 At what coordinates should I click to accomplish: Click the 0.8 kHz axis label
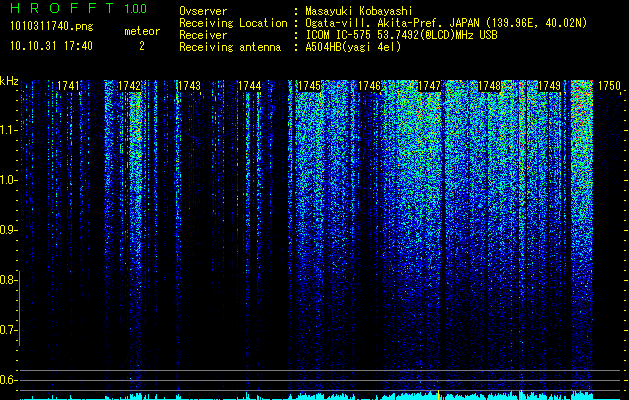(x=8, y=280)
